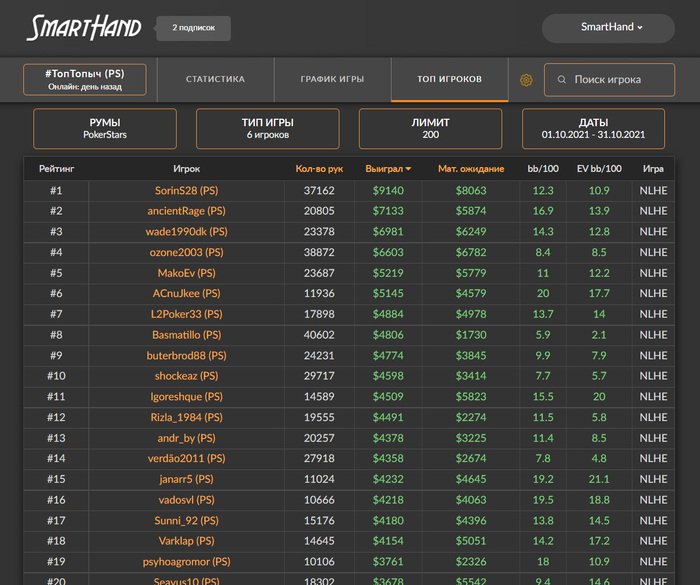Click the SmartHand logo
The image size is (700, 585).
[84, 28]
